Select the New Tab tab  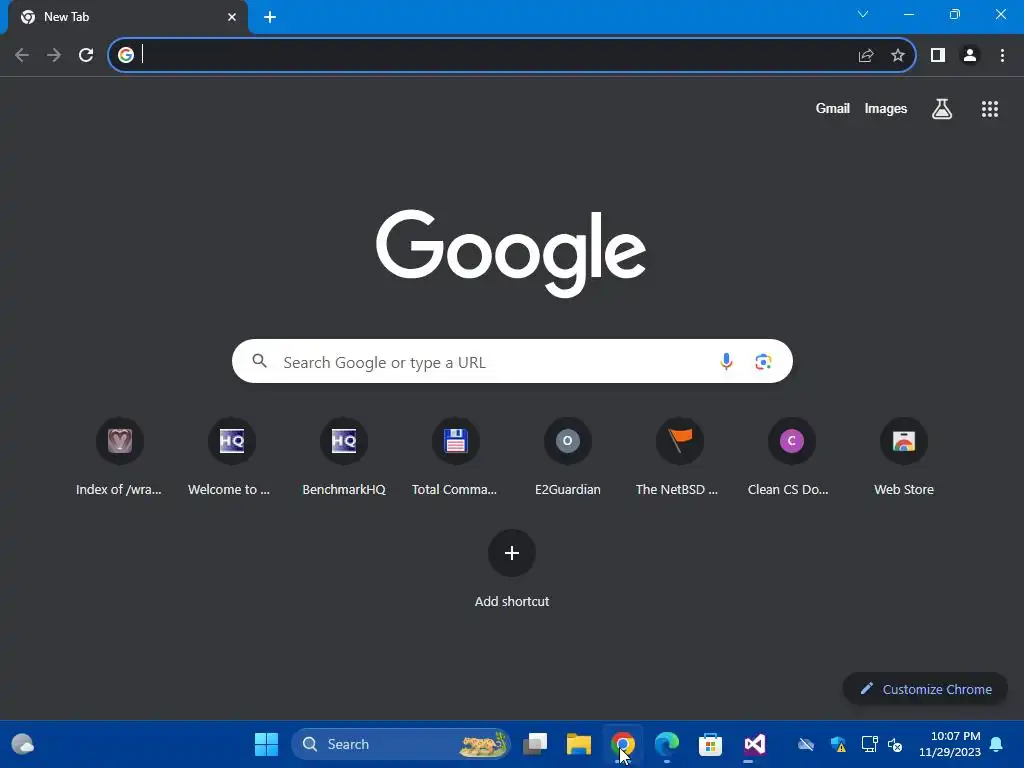(127, 17)
